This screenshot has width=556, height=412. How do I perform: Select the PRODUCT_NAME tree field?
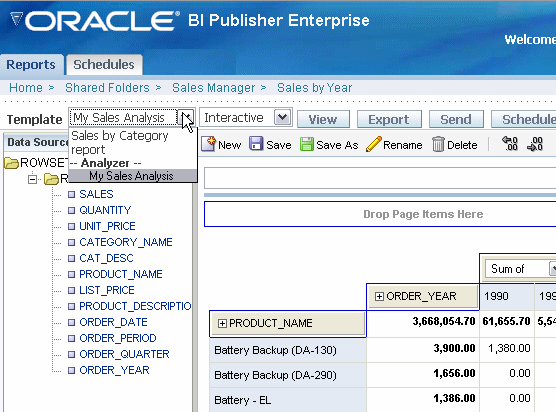pos(121,274)
